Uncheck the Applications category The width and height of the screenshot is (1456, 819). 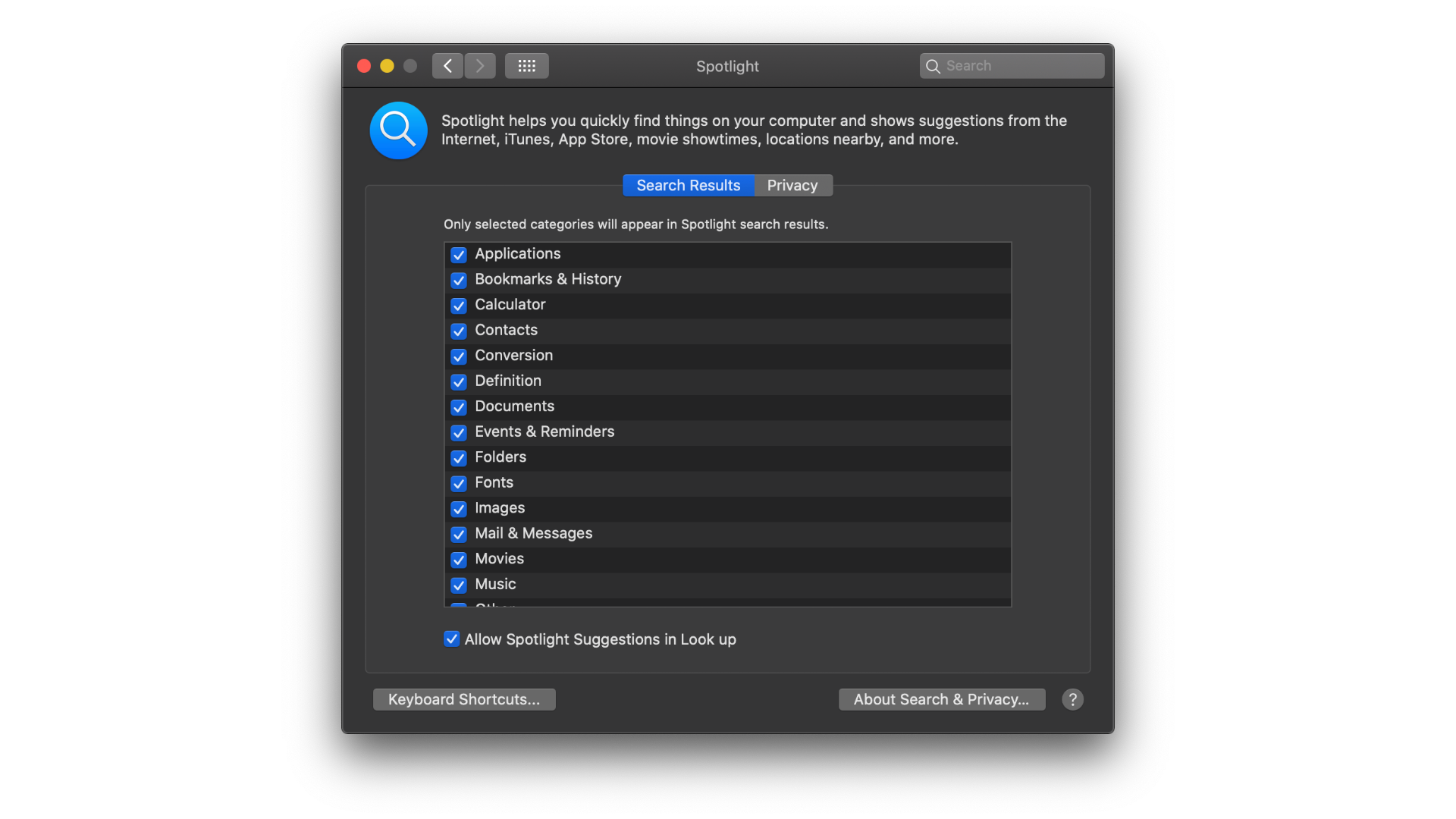(x=458, y=255)
